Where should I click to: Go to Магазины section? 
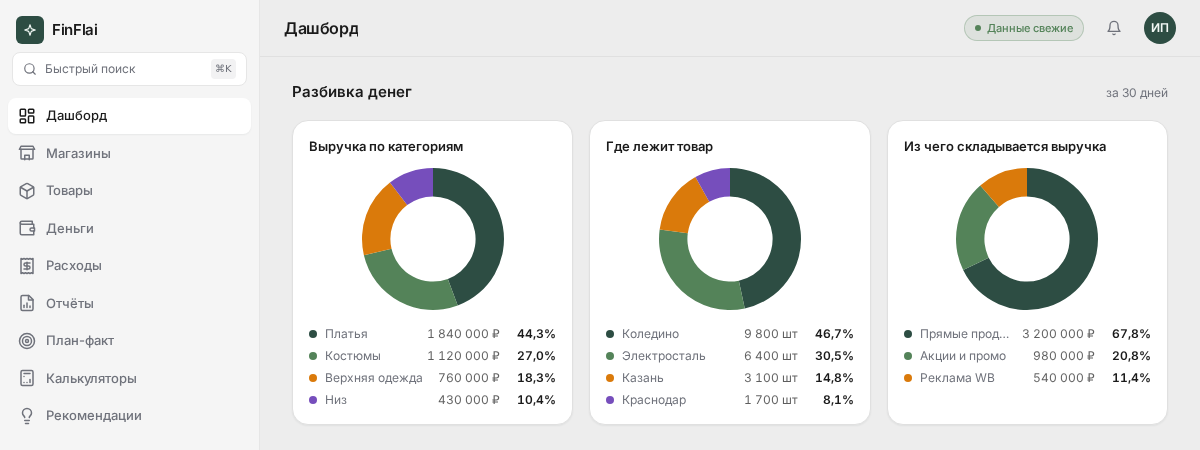coord(129,153)
